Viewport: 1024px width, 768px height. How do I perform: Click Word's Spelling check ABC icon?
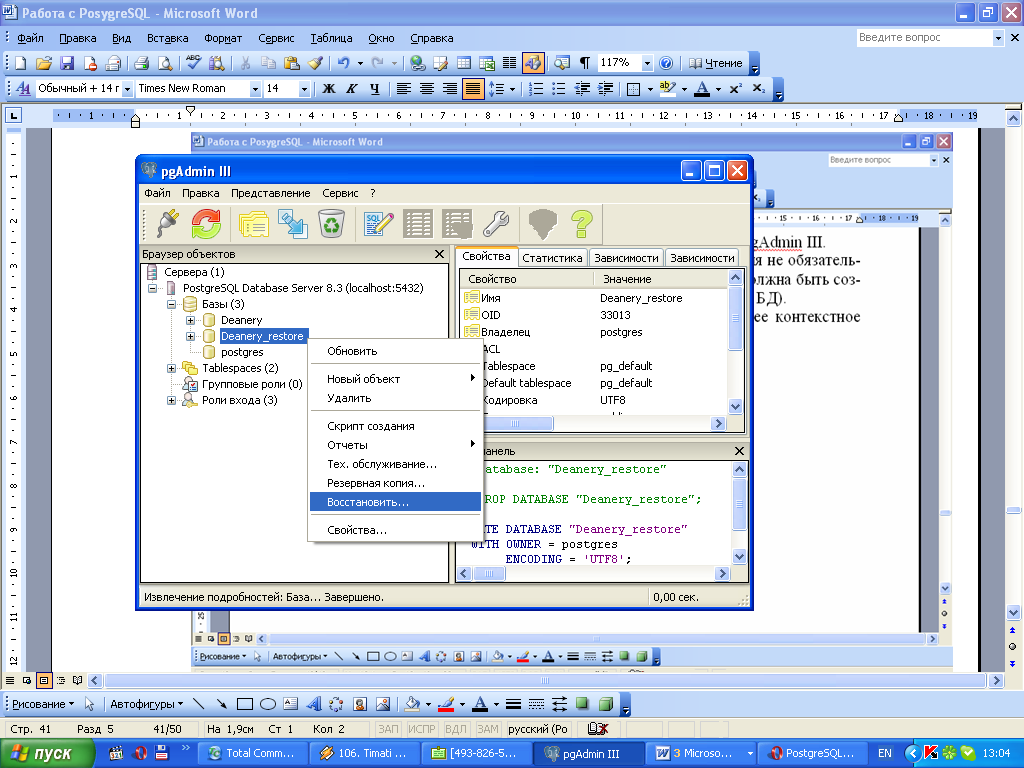(193, 63)
